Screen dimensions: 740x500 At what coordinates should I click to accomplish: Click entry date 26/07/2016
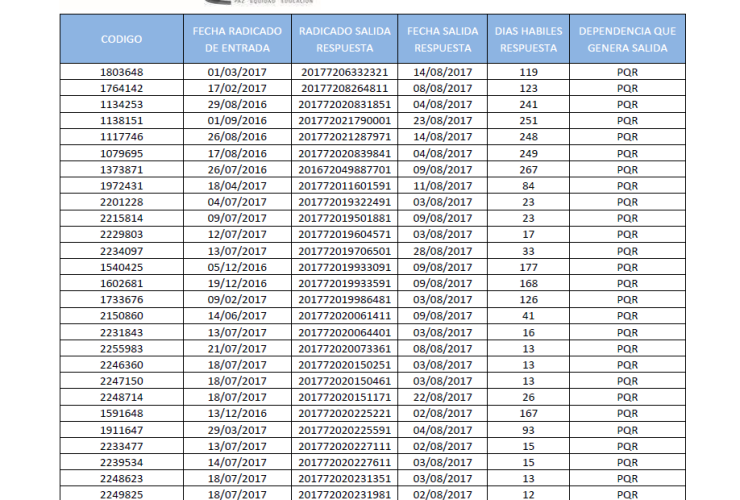(237, 169)
